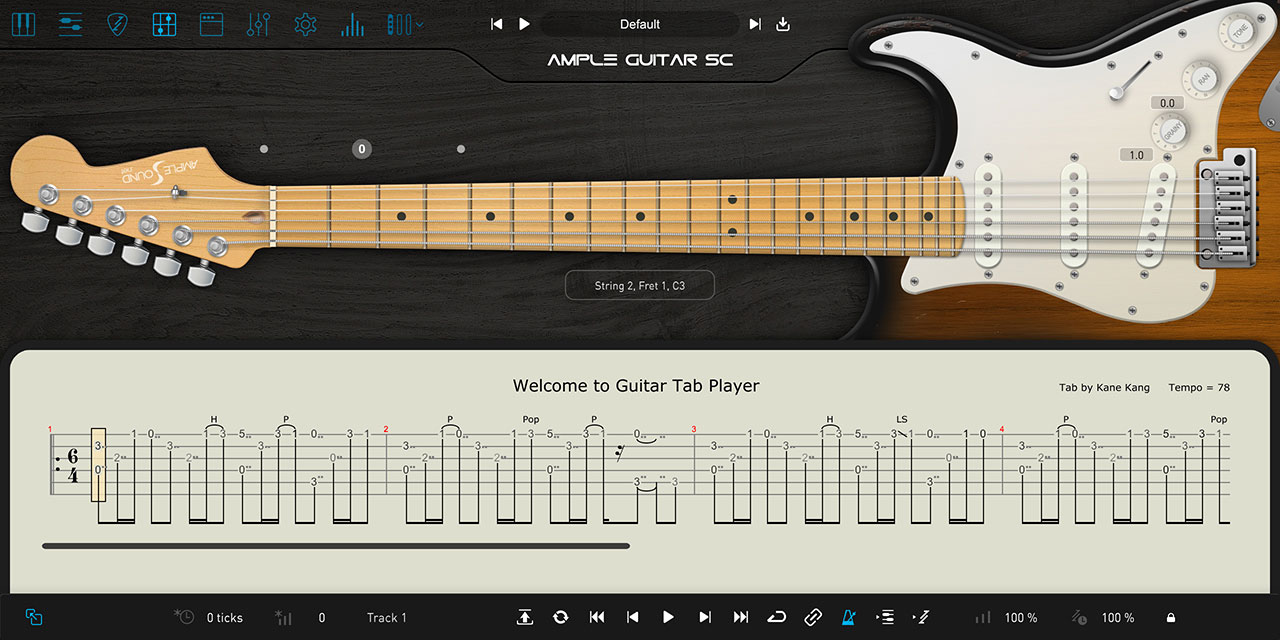Viewport: 1280px width, 640px height.
Task: Jump to the end of tab
Action: (x=741, y=618)
